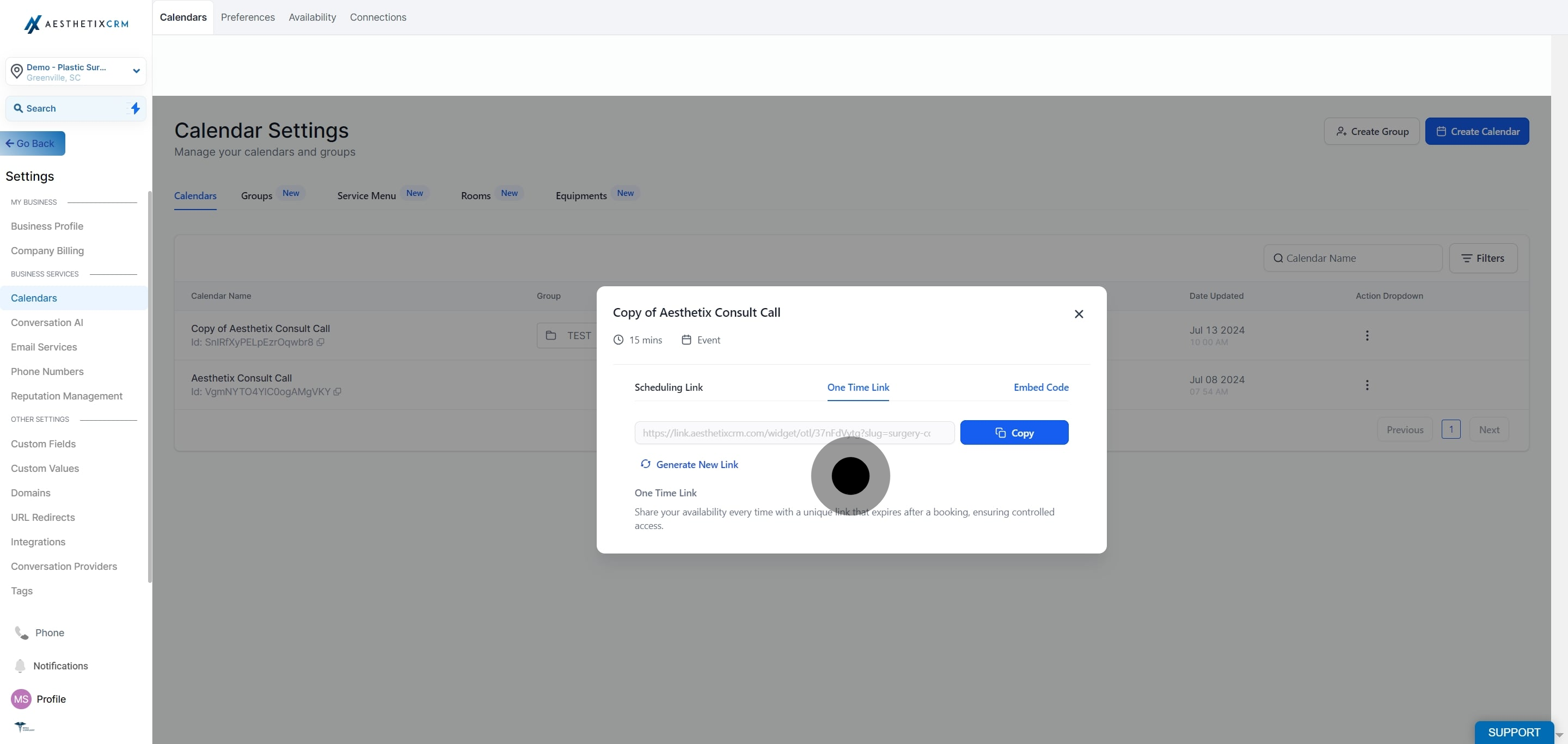The width and height of the screenshot is (1568, 744).
Task: Select Calendars in the settings sidebar
Action: click(73, 298)
